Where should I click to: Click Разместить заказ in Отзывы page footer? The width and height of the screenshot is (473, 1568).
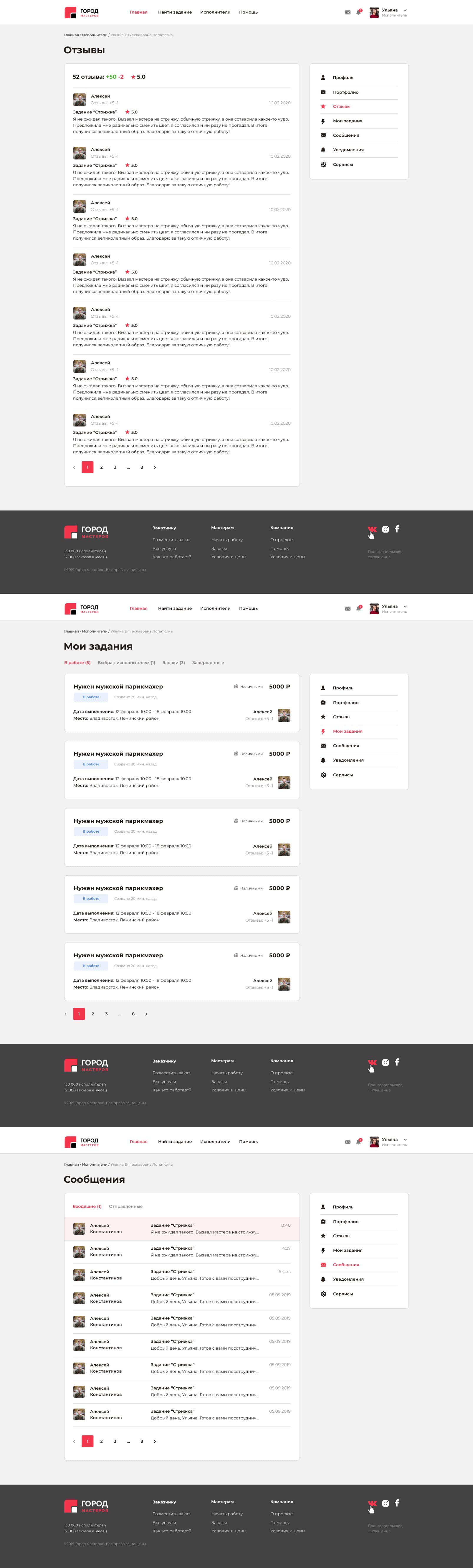pos(171,540)
